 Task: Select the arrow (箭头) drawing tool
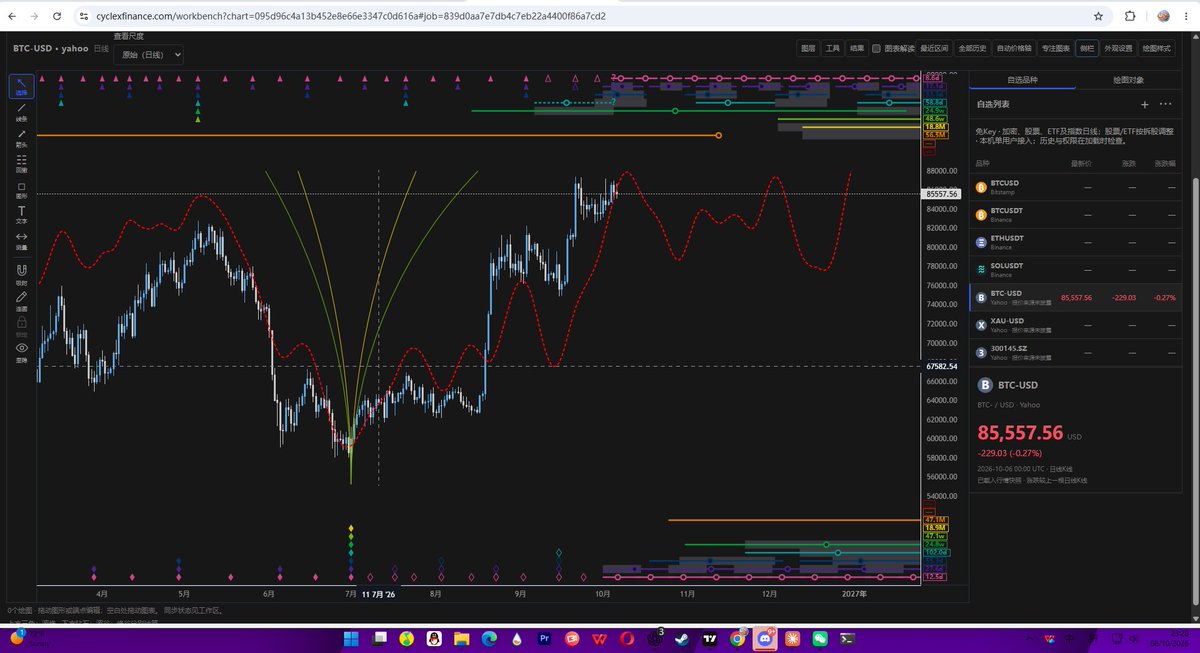21,137
